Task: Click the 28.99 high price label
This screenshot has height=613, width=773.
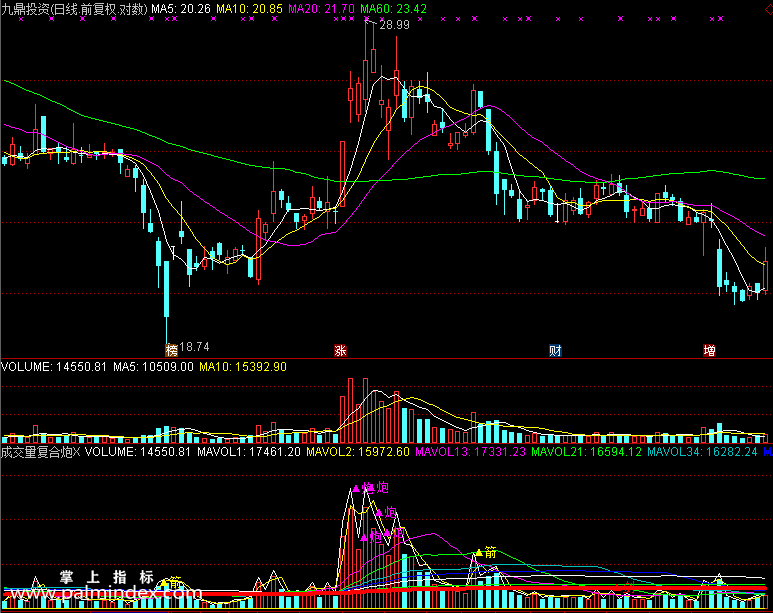Action: pyautogui.click(x=395, y=25)
